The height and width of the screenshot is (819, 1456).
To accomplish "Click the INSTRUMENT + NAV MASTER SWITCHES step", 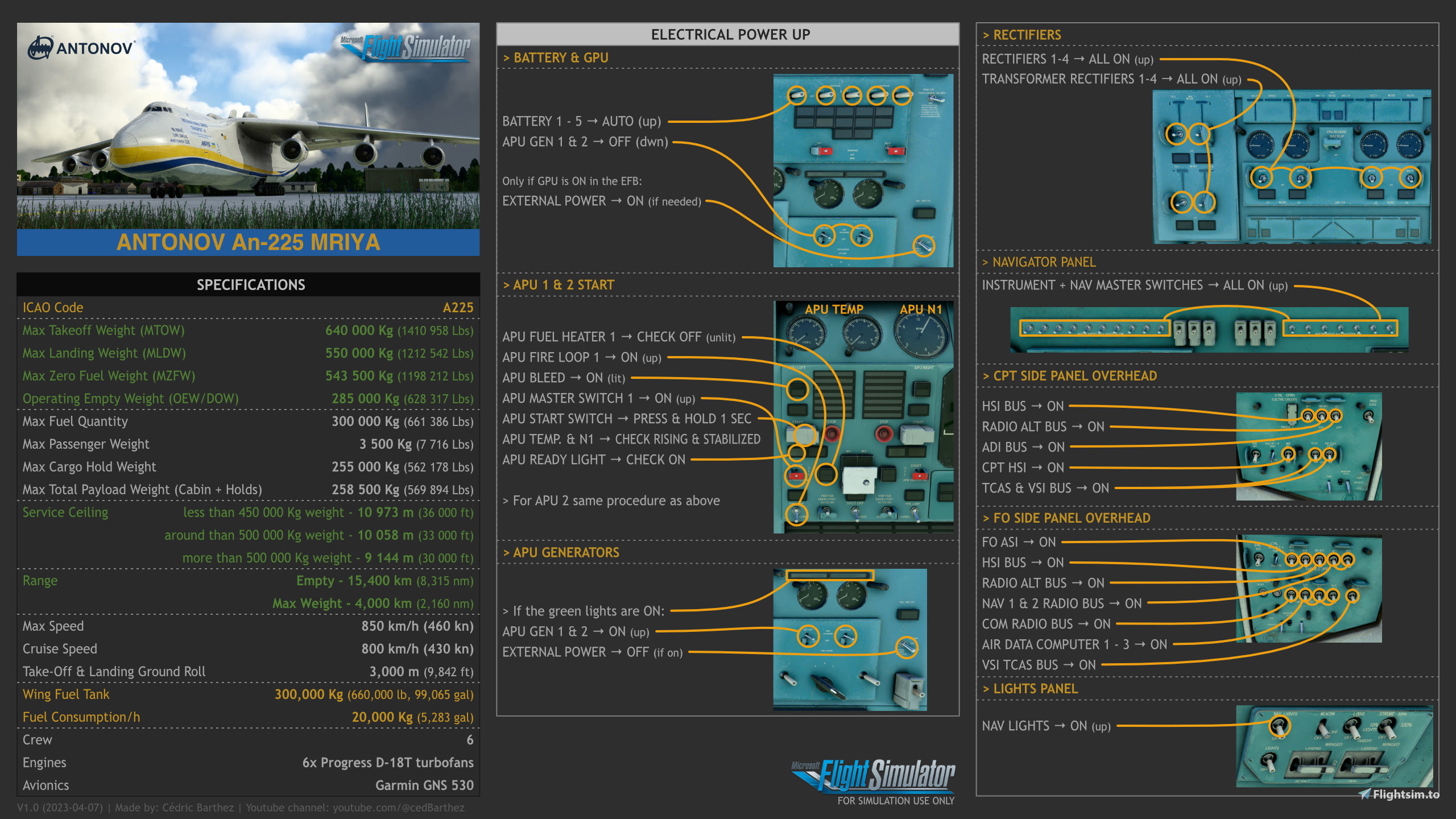I will [x=1135, y=285].
